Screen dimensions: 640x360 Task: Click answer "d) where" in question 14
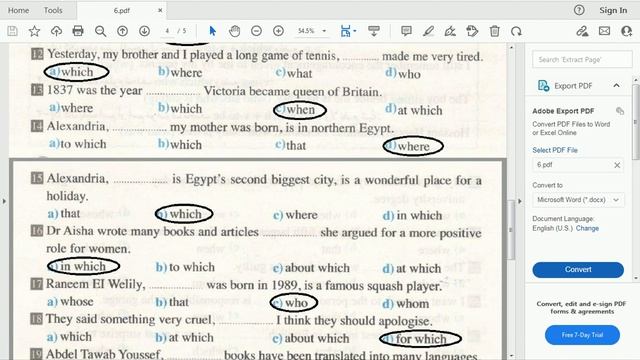(x=413, y=146)
